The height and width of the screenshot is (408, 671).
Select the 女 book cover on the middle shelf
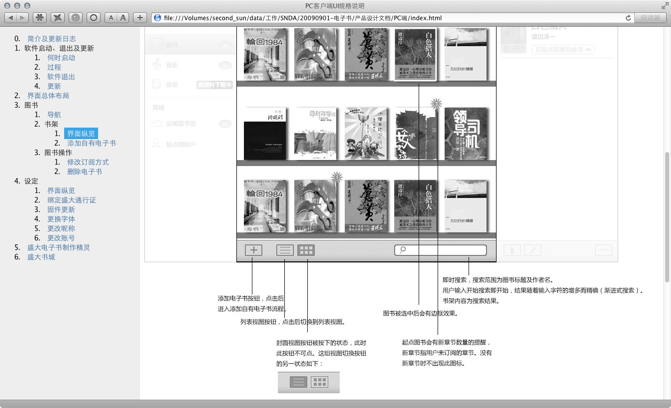(416, 134)
